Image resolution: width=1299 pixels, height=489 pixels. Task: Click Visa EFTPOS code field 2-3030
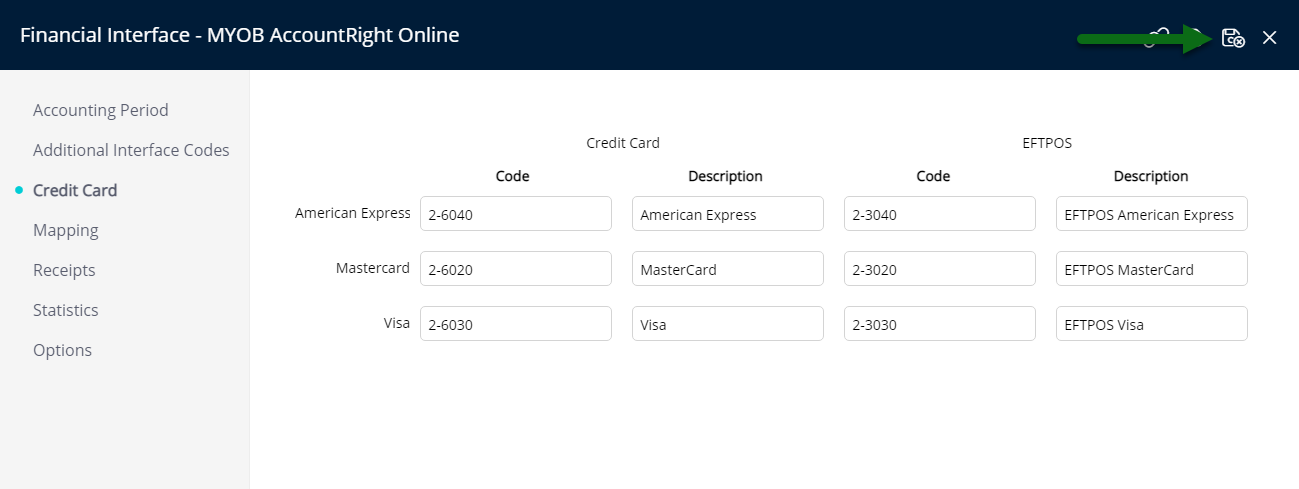[940, 324]
